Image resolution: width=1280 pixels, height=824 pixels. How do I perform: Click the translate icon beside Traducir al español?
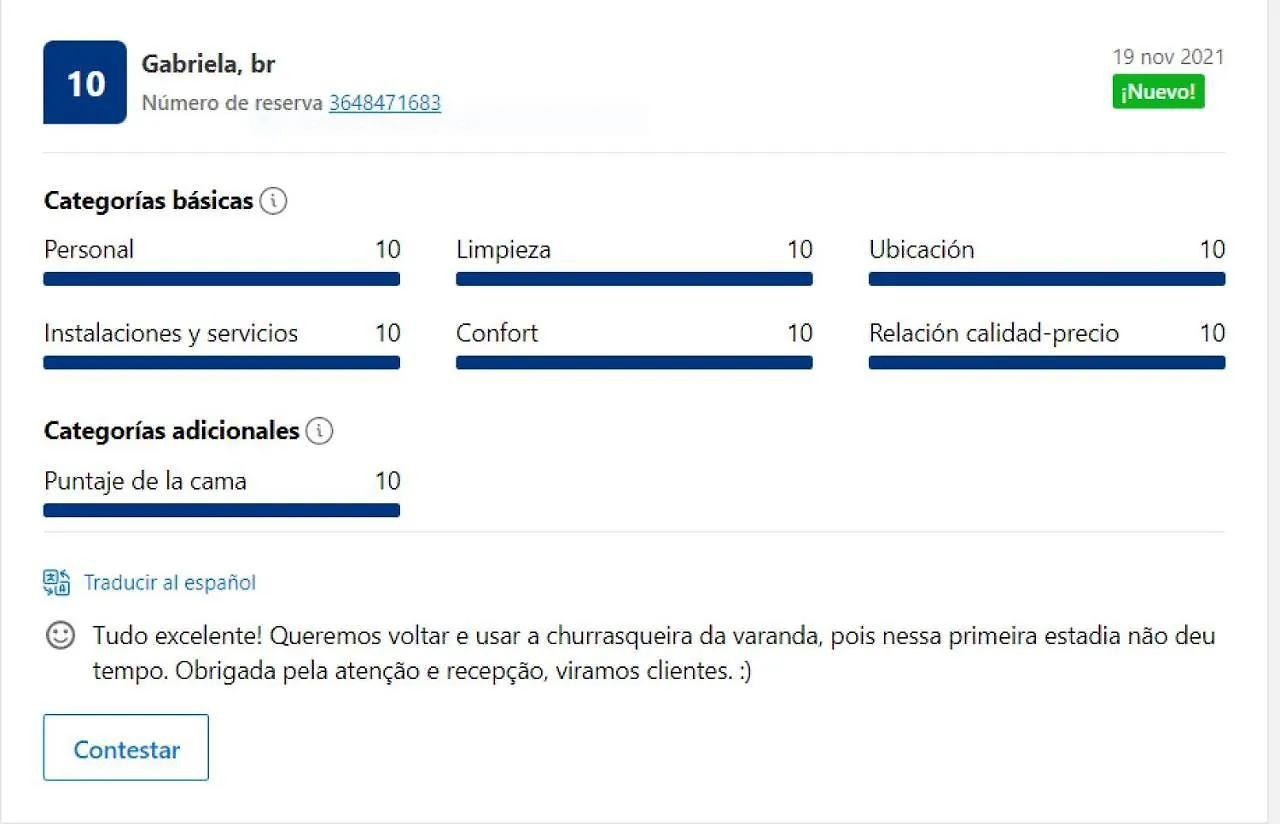click(x=56, y=583)
